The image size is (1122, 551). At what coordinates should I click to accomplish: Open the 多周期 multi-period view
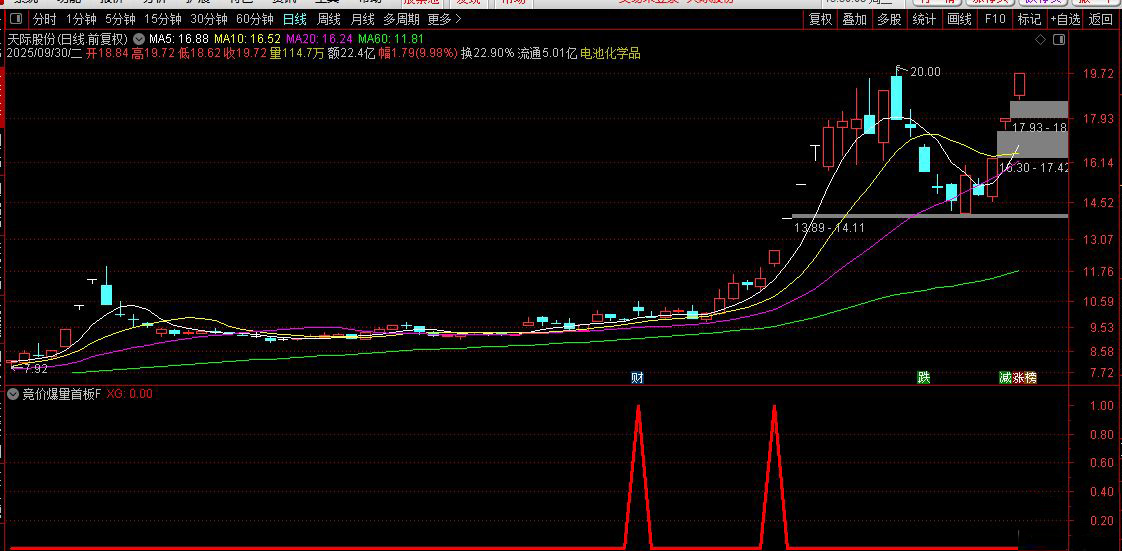coord(401,19)
